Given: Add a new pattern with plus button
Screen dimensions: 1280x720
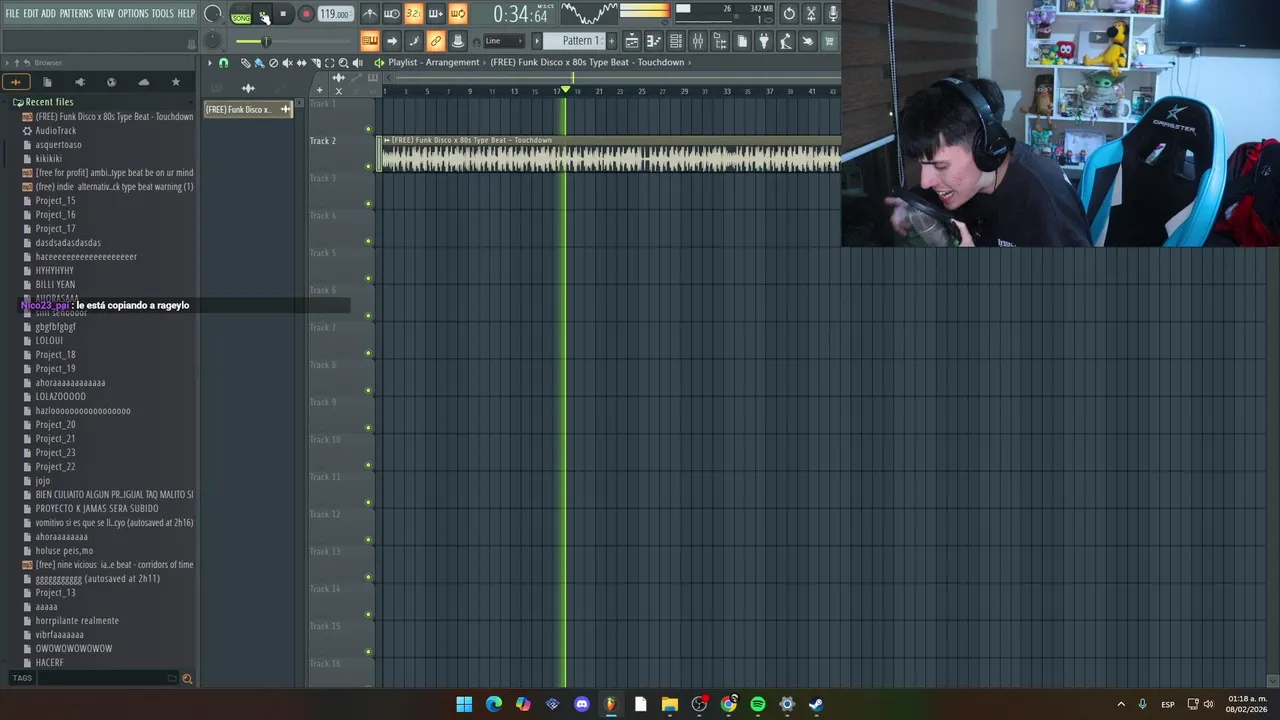Looking at the screenshot, I should (x=611, y=41).
